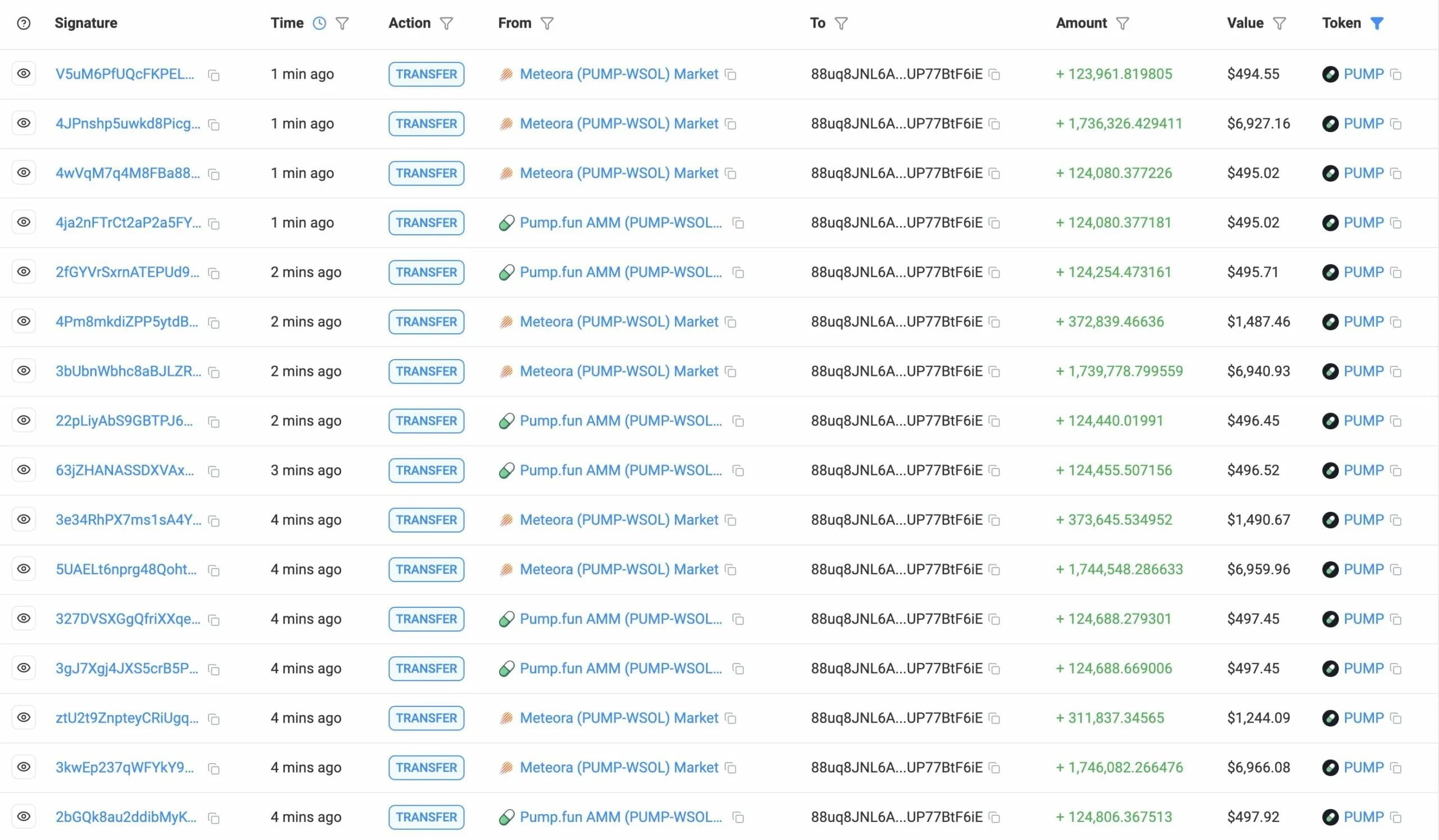Copy To address in 3bUbnWbhc8aBJLZR row
1439x840 pixels.
pos(994,372)
